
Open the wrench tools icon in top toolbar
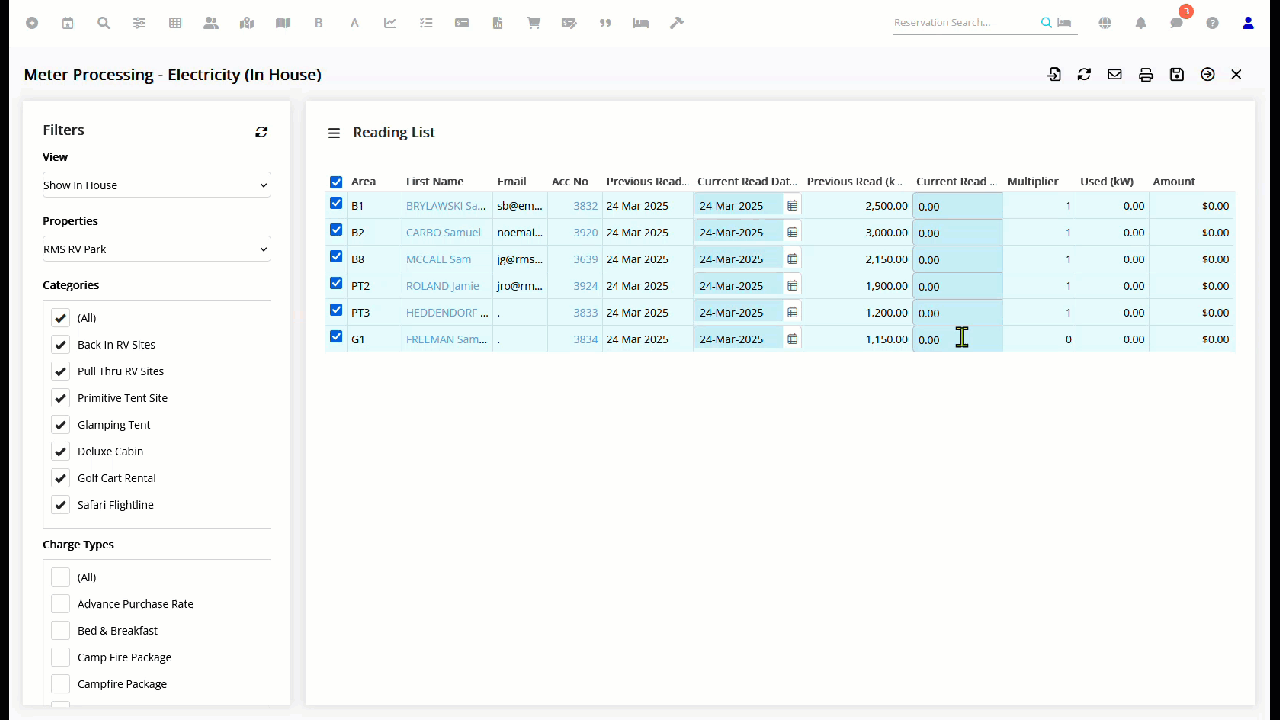[x=677, y=23]
